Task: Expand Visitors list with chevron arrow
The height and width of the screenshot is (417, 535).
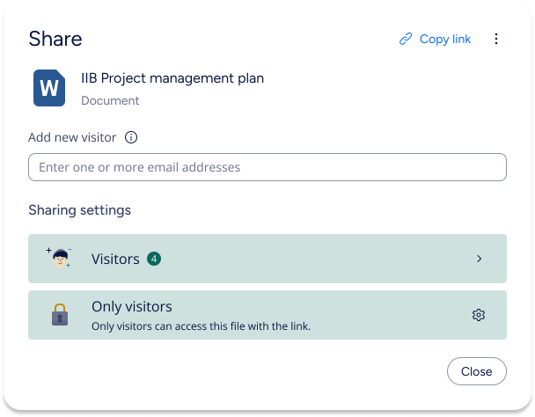Action: [479, 259]
